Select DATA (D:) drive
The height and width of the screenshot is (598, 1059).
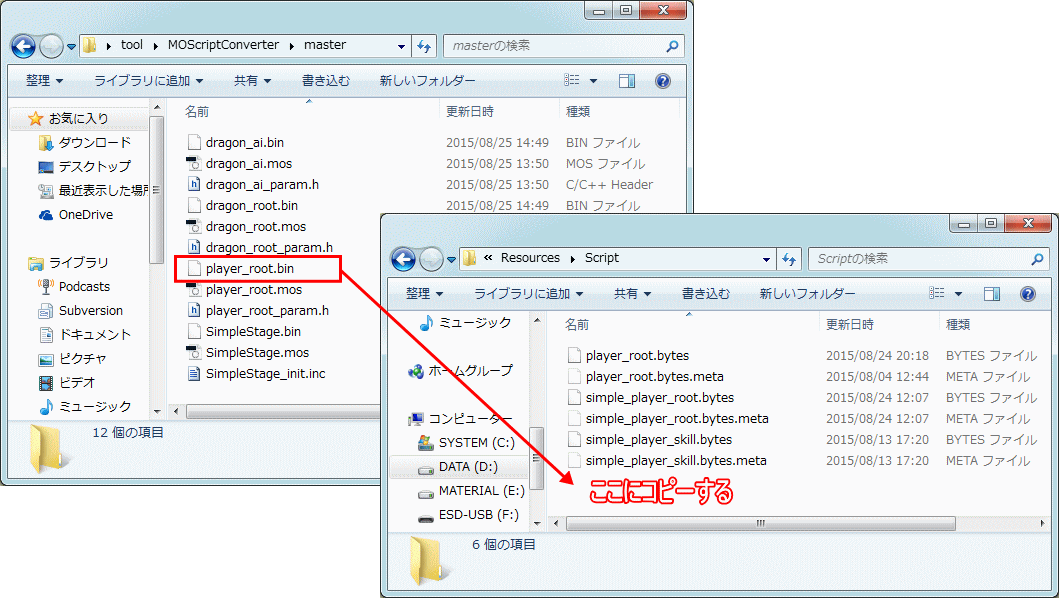459,467
